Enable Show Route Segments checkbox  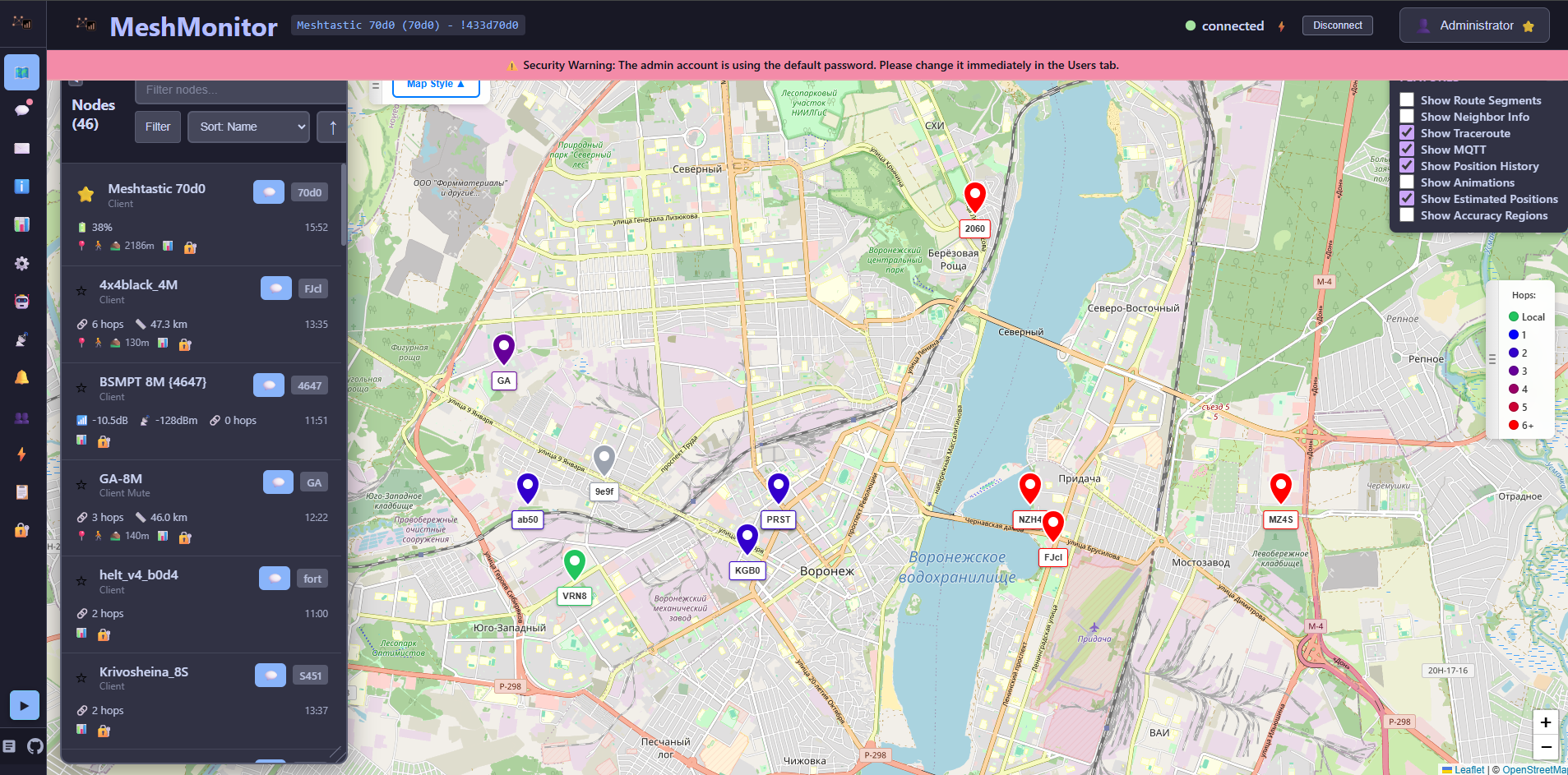[1407, 100]
